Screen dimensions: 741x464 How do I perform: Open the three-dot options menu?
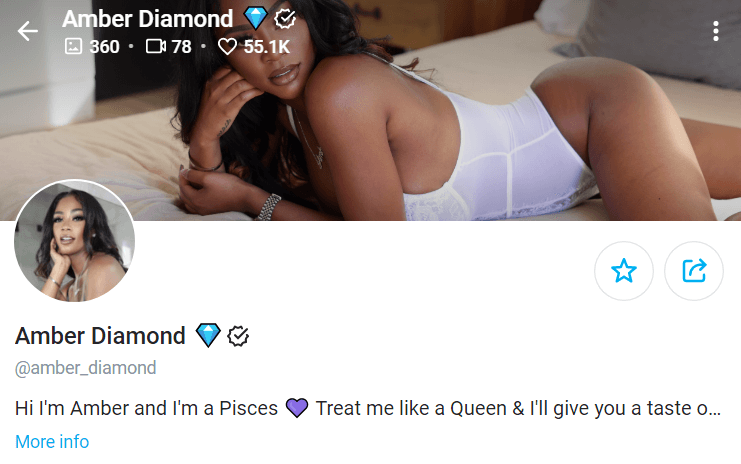(x=716, y=31)
